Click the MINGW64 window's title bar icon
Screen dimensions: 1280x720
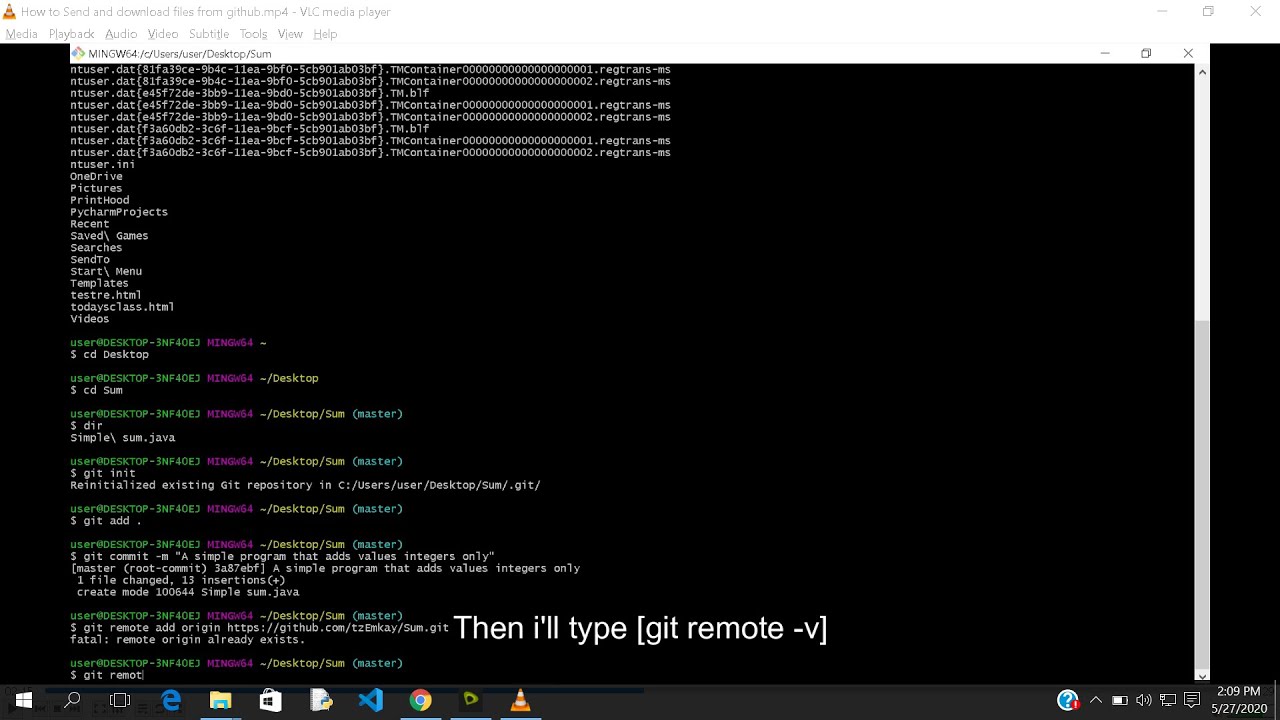78,53
